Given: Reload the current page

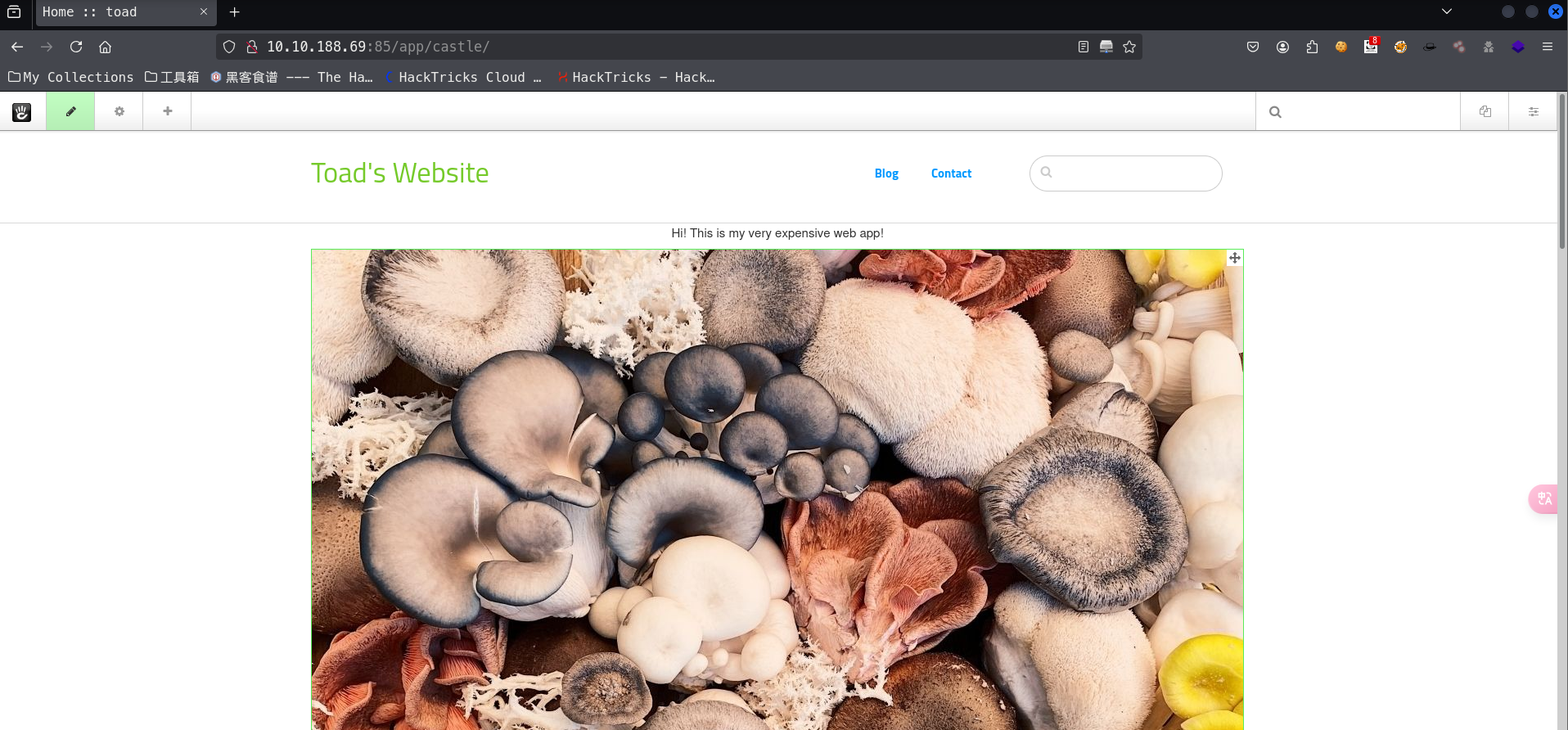Looking at the screenshot, I should [76, 47].
